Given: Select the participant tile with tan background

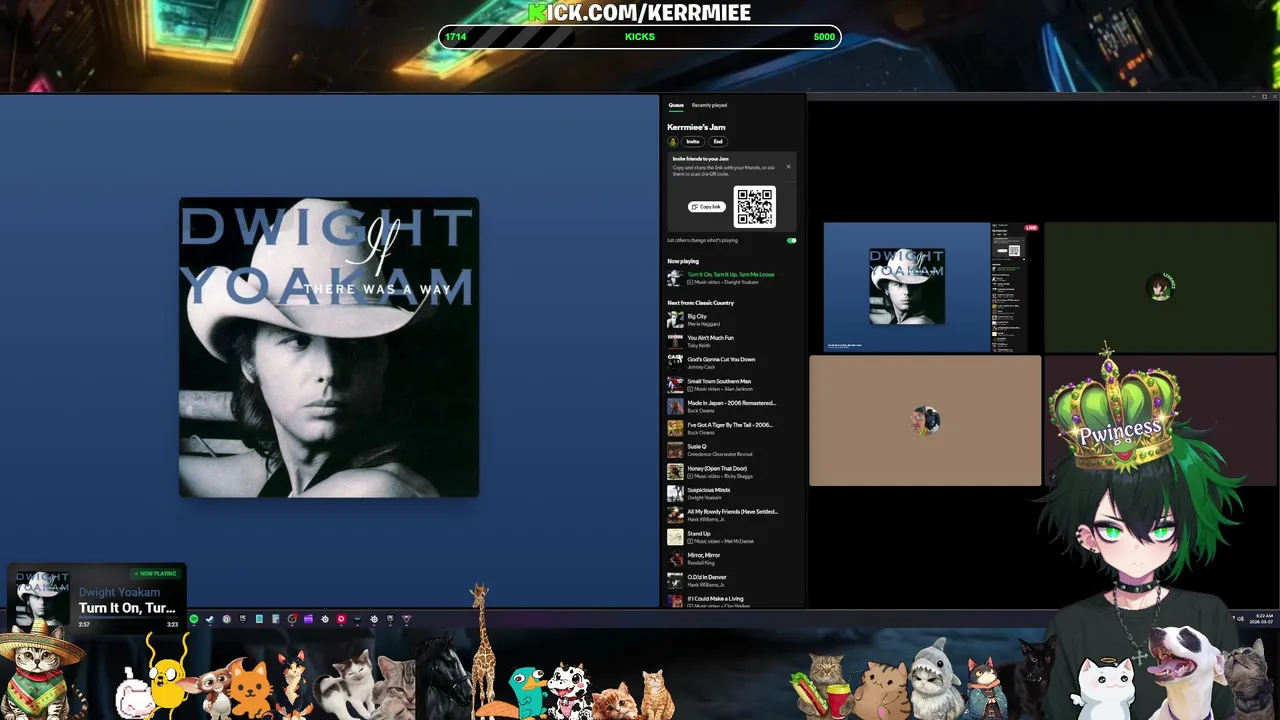Looking at the screenshot, I should coord(925,421).
